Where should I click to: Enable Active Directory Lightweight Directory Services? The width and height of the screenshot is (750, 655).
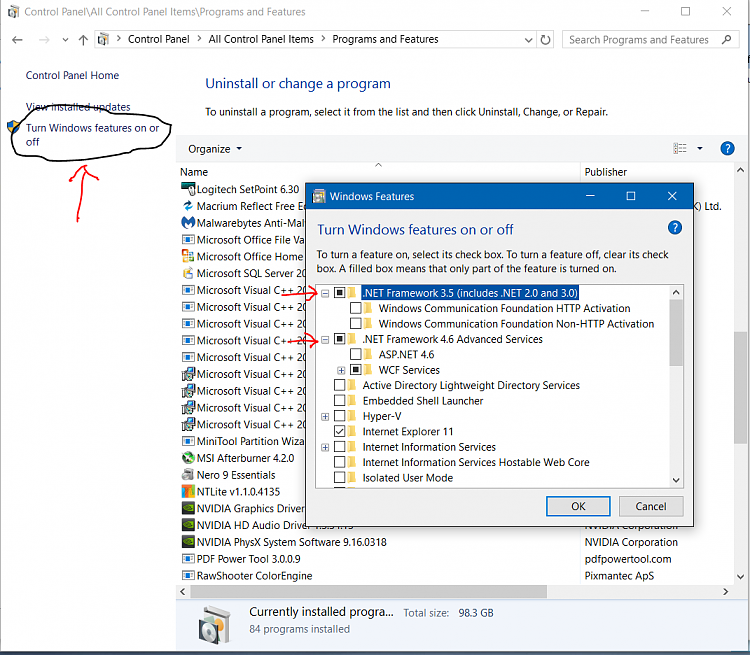click(340, 385)
